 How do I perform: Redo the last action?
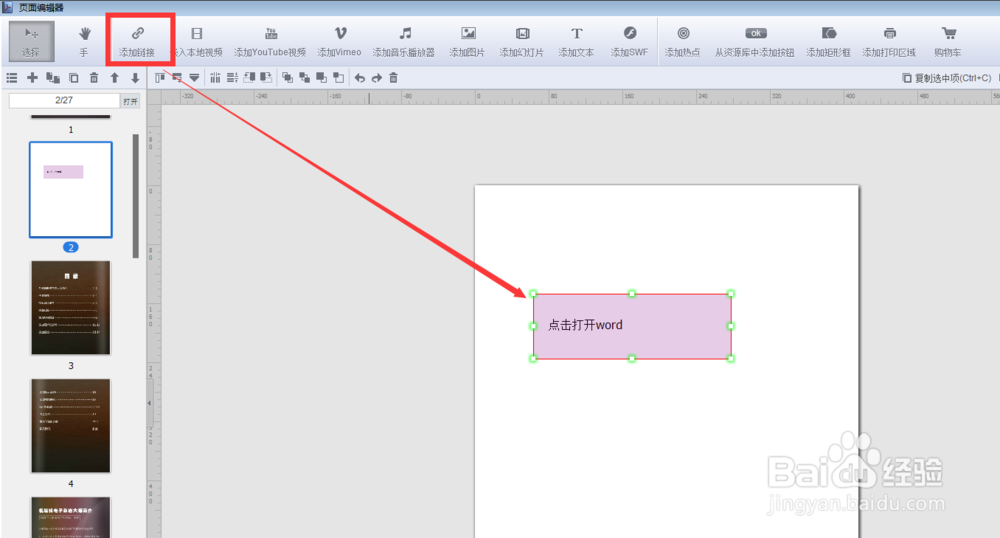[x=377, y=78]
